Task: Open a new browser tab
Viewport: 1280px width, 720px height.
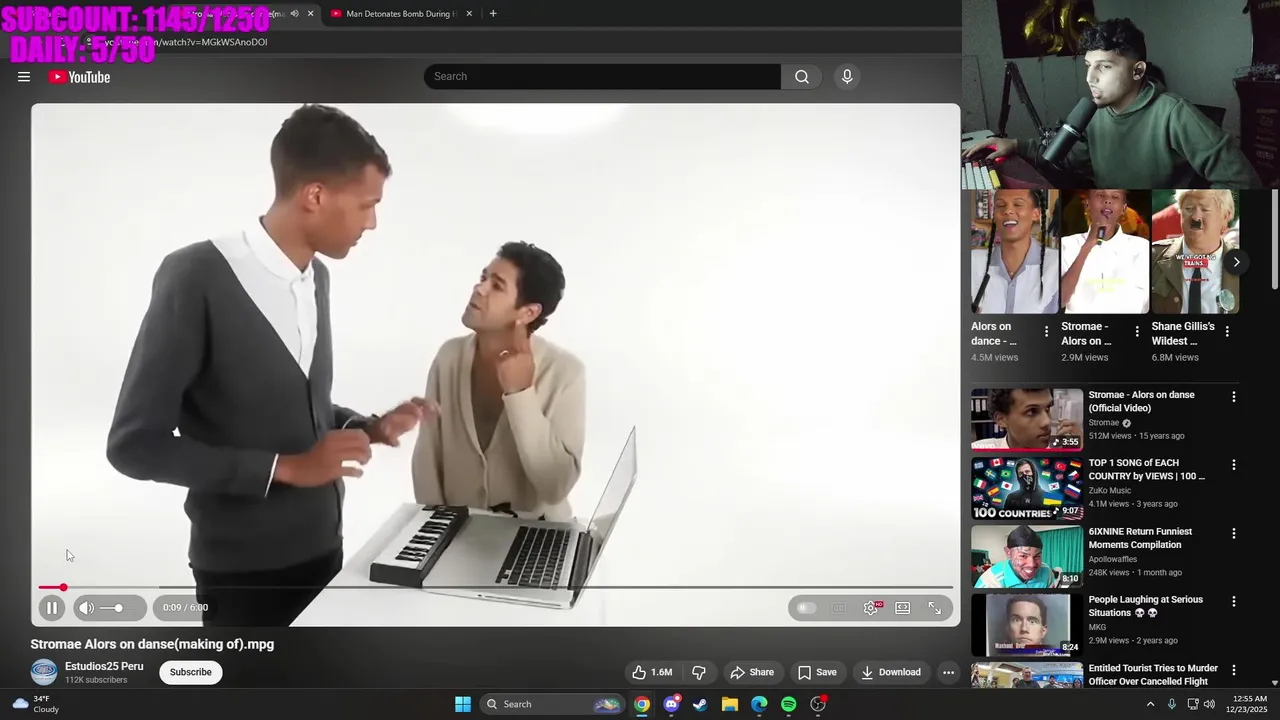Action: tap(493, 14)
